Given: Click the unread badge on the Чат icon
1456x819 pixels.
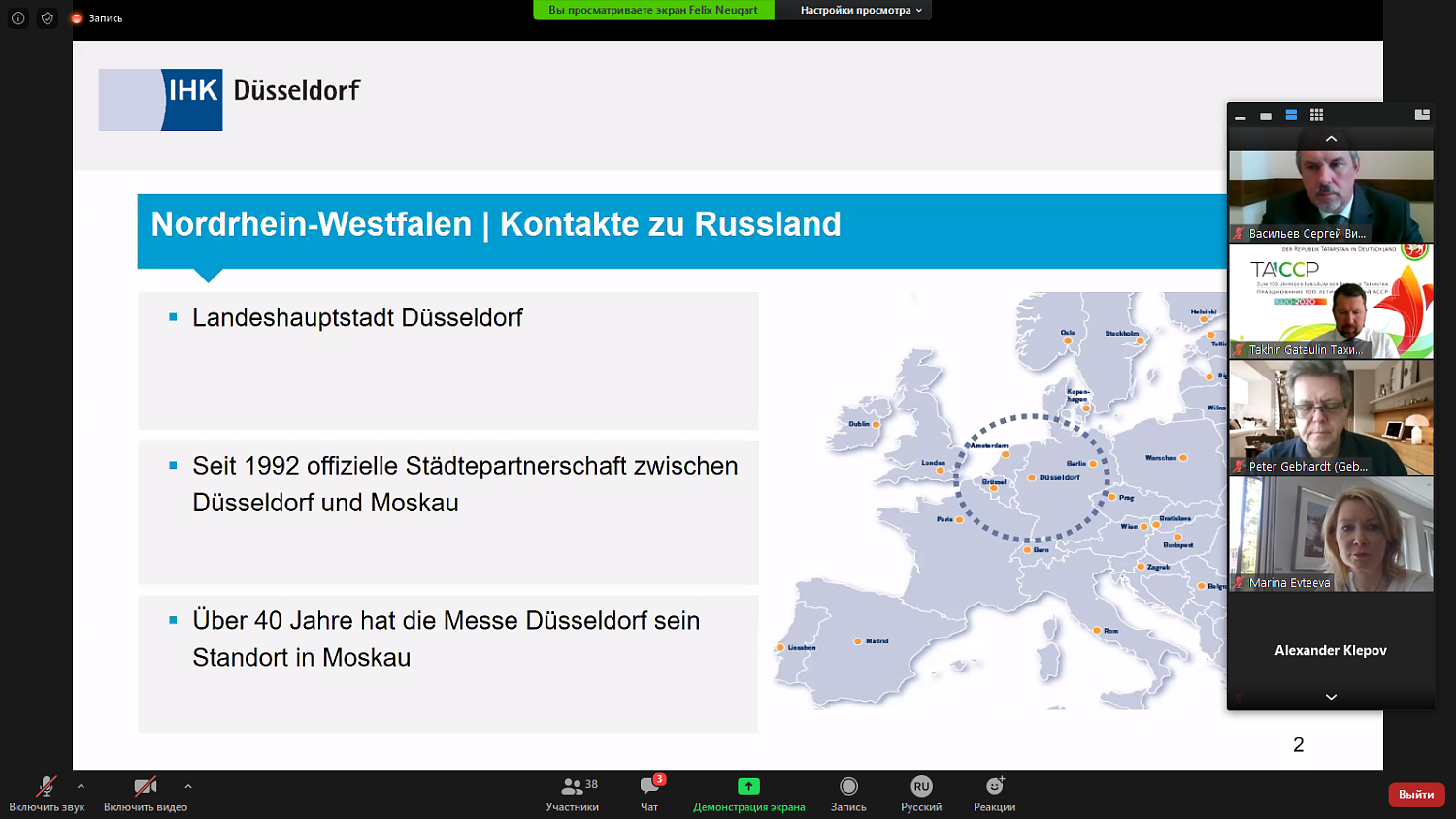Looking at the screenshot, I should 660,779.
